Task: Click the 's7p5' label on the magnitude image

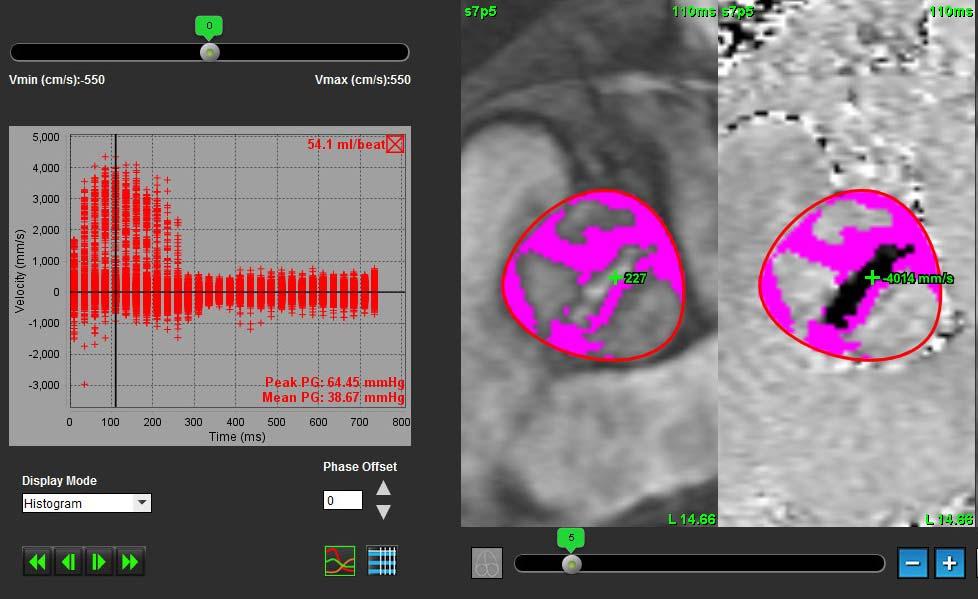Action: pos(480,11)
